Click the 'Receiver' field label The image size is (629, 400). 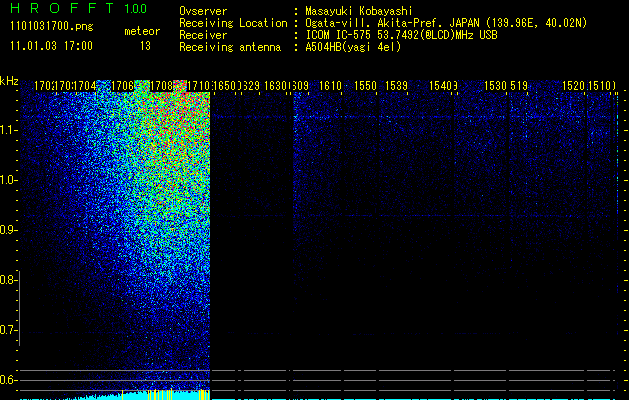point(203,35)
